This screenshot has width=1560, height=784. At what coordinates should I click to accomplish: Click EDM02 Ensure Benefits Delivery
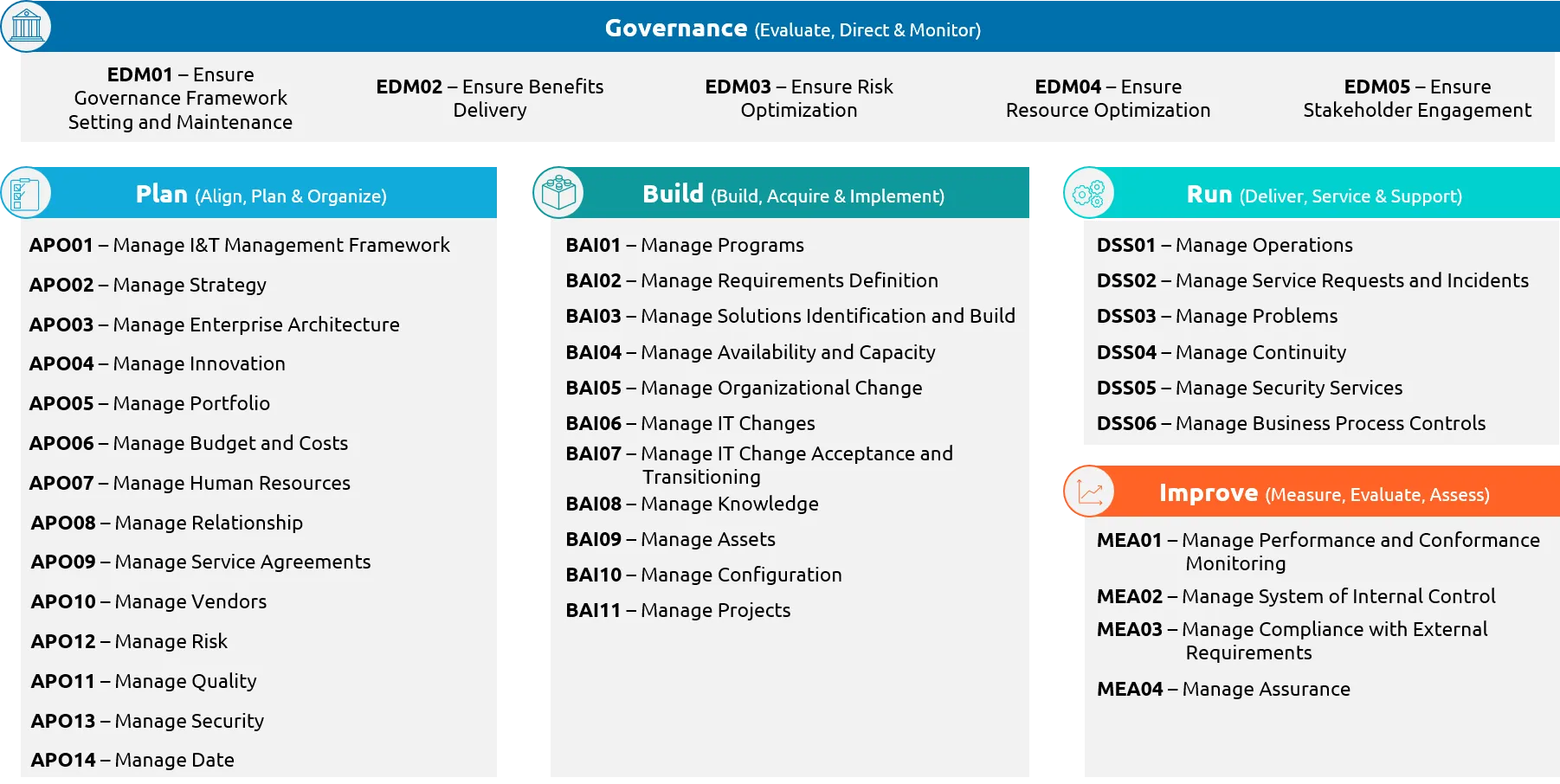490,98
